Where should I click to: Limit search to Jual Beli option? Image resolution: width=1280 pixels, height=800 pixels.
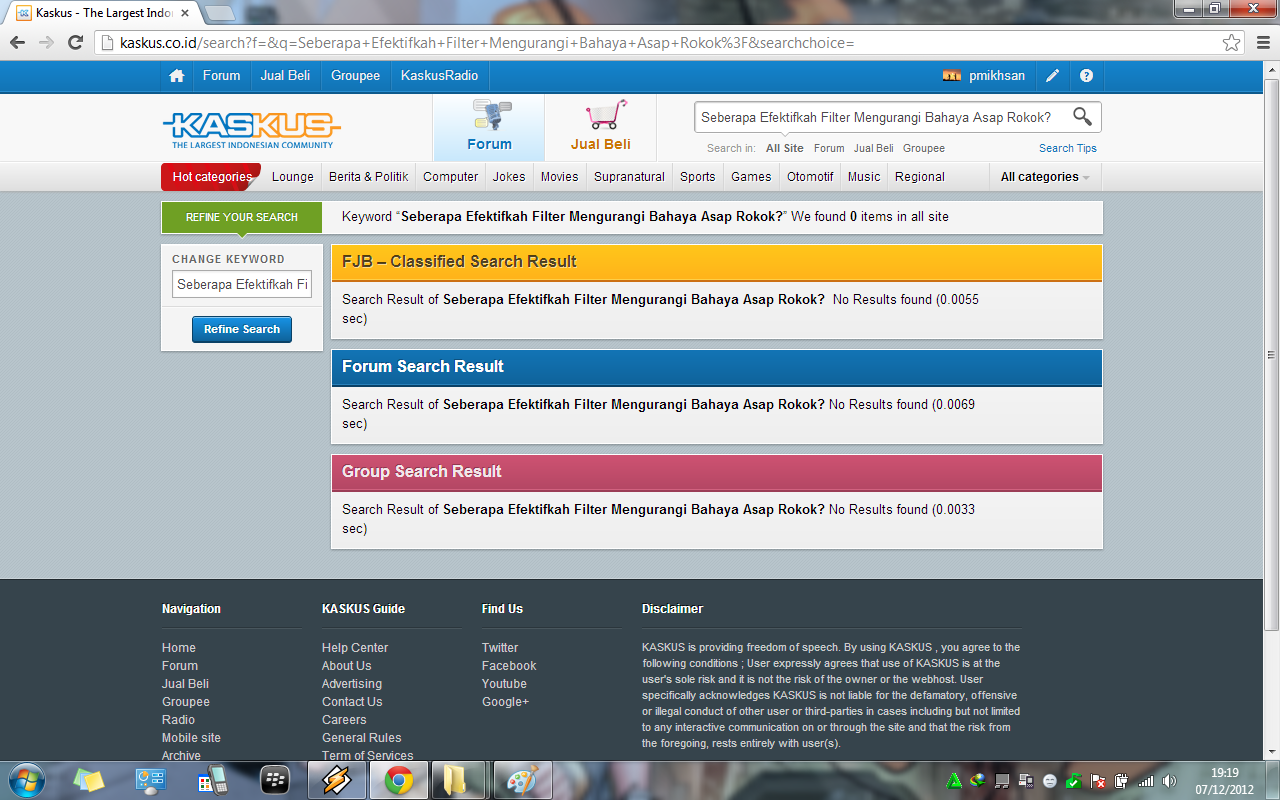[874, 148]
